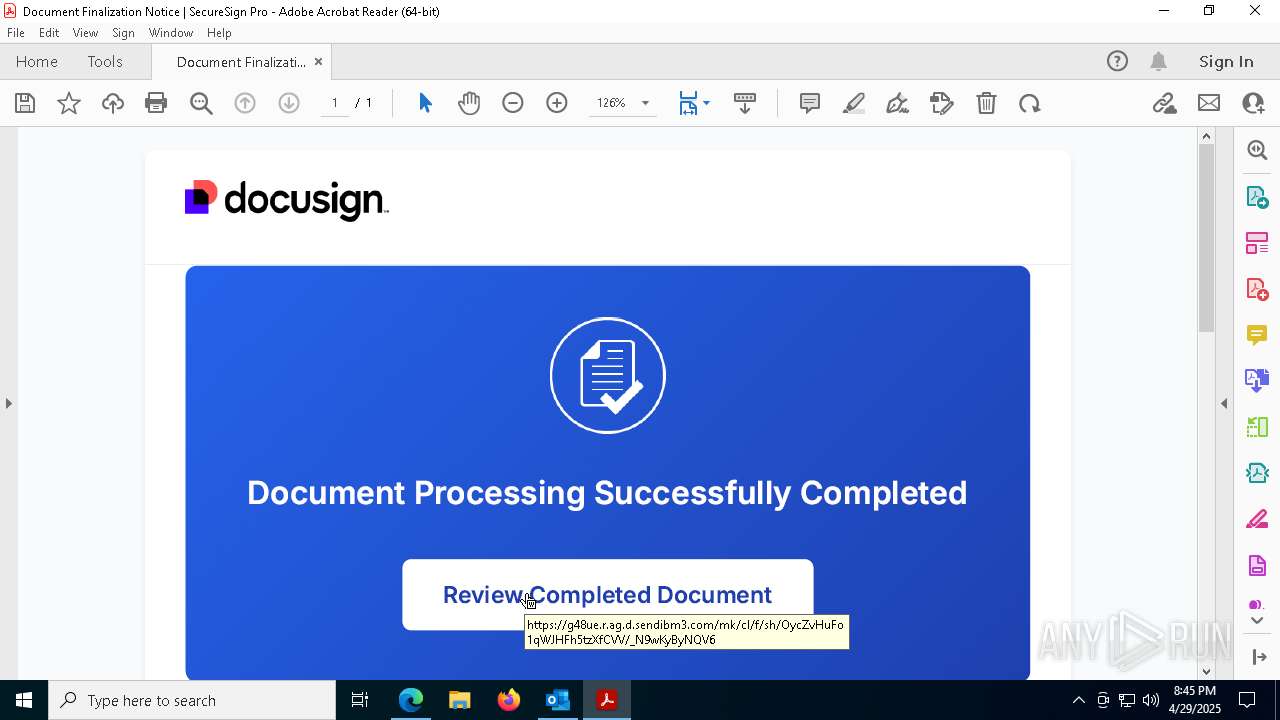Open the purple document tool in right pane
The width and height of the screenshot is (1280, 720).
[x=1257, y=566]
